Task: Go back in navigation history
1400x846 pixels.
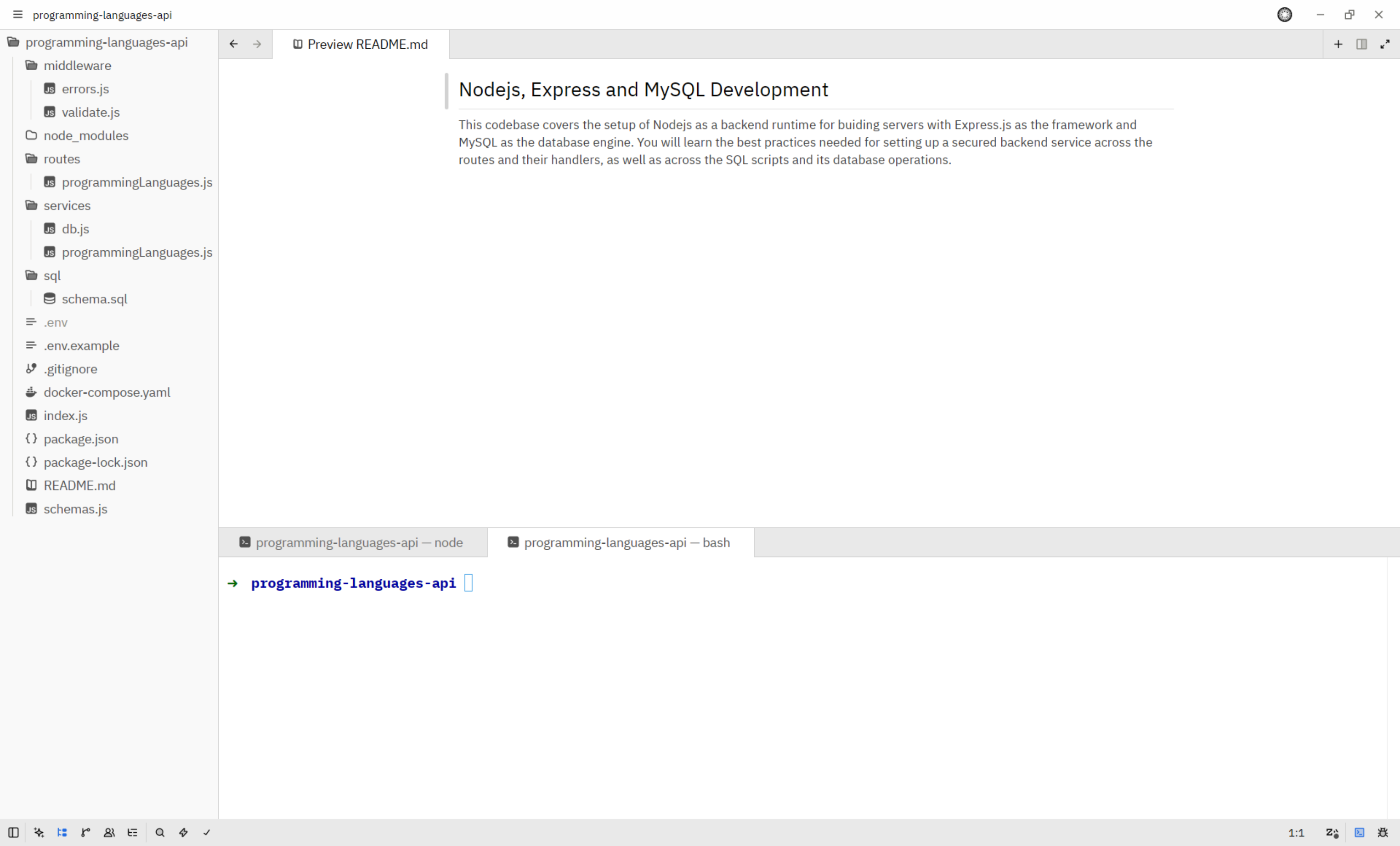Action: 233,44
